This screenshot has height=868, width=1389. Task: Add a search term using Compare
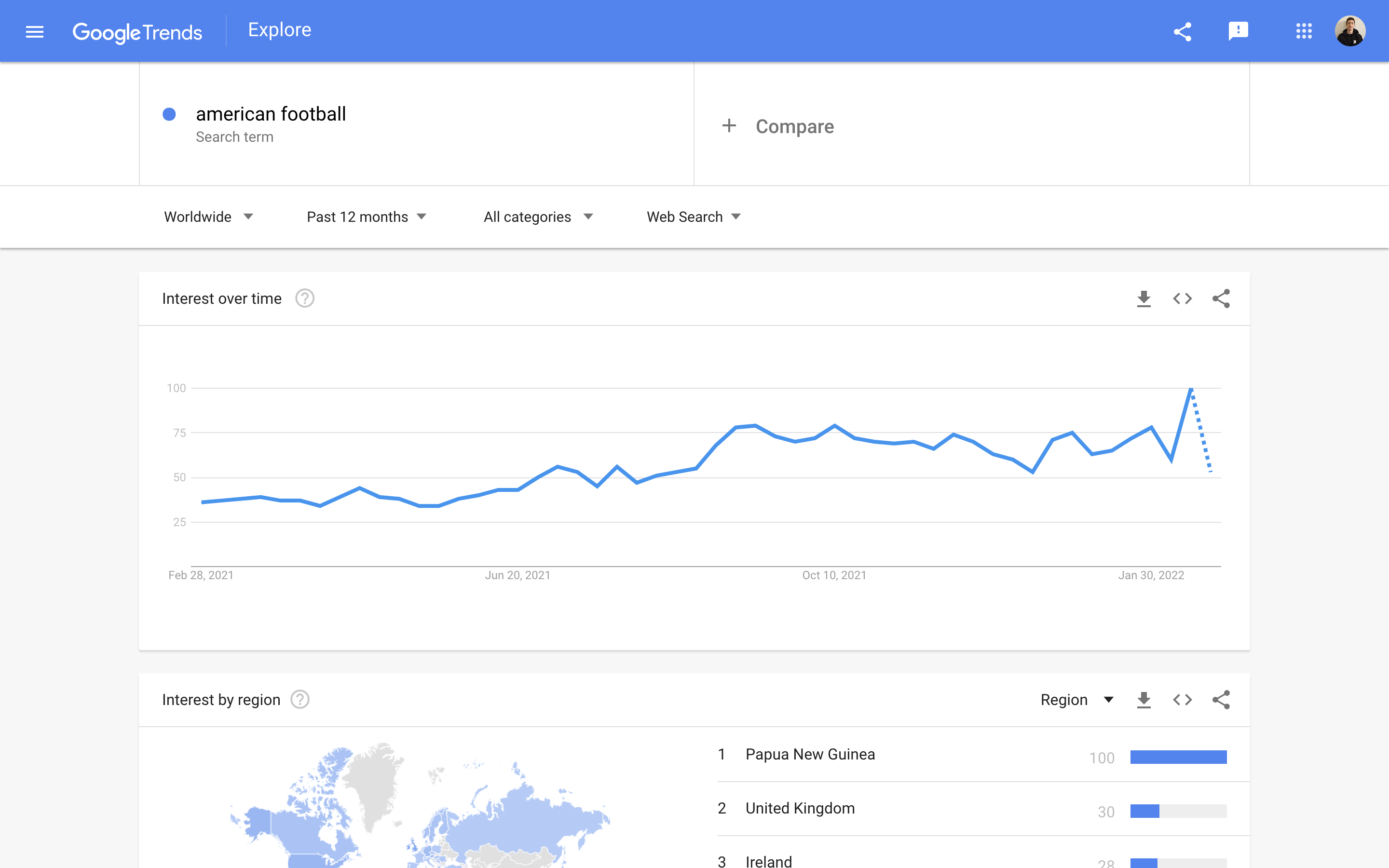(778, 126)
